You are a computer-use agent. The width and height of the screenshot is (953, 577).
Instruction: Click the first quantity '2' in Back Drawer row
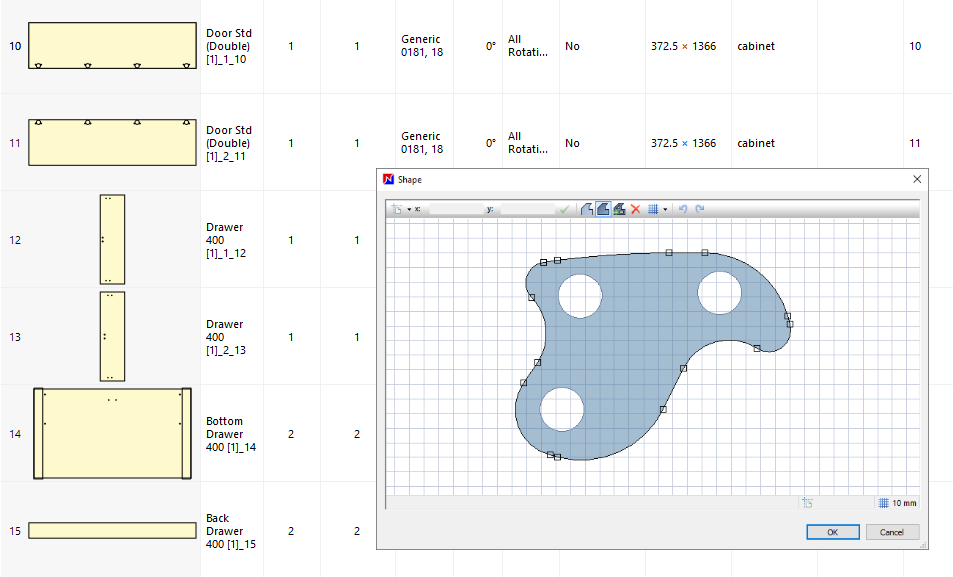(x=291, y=531)
